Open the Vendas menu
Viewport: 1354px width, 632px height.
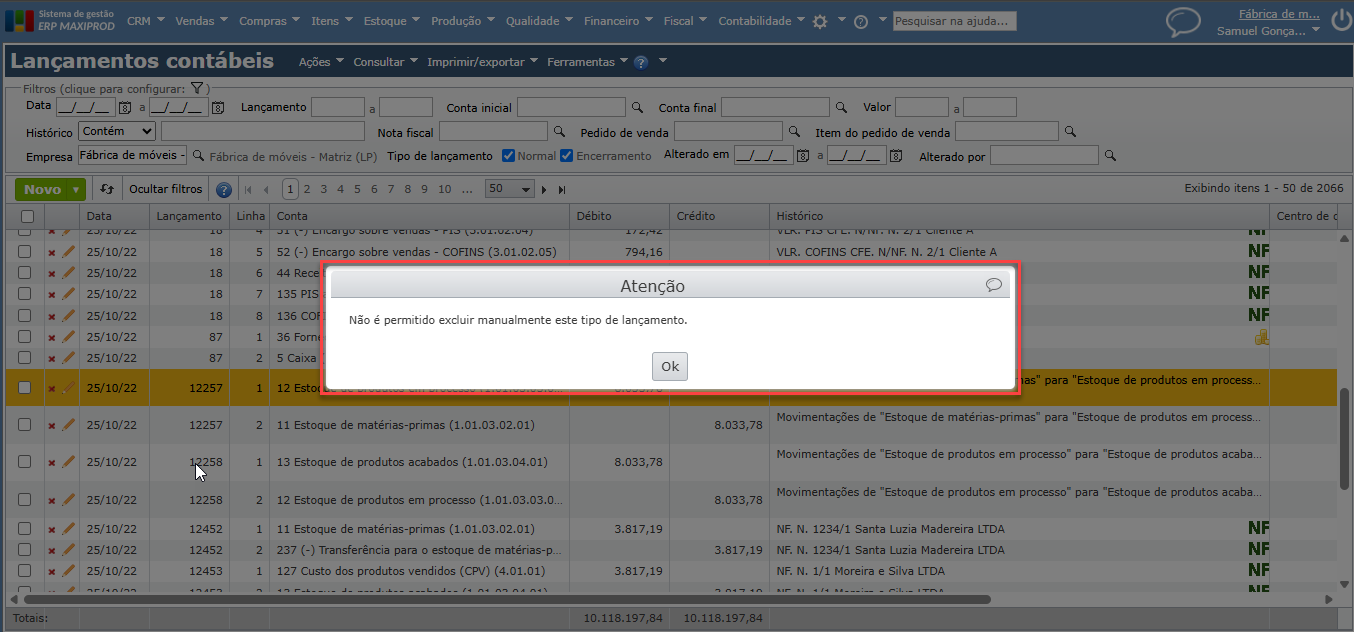pos(200,21)
